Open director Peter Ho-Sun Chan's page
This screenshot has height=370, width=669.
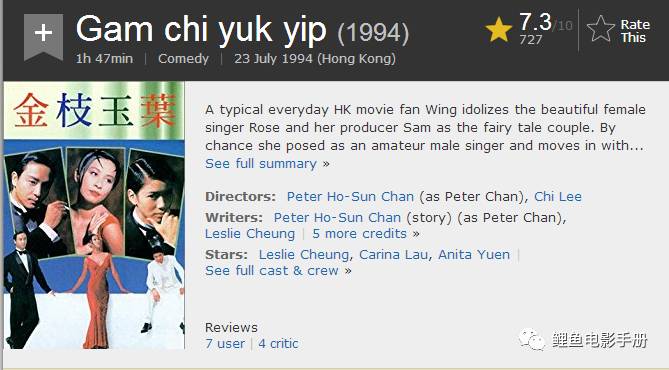350,196
